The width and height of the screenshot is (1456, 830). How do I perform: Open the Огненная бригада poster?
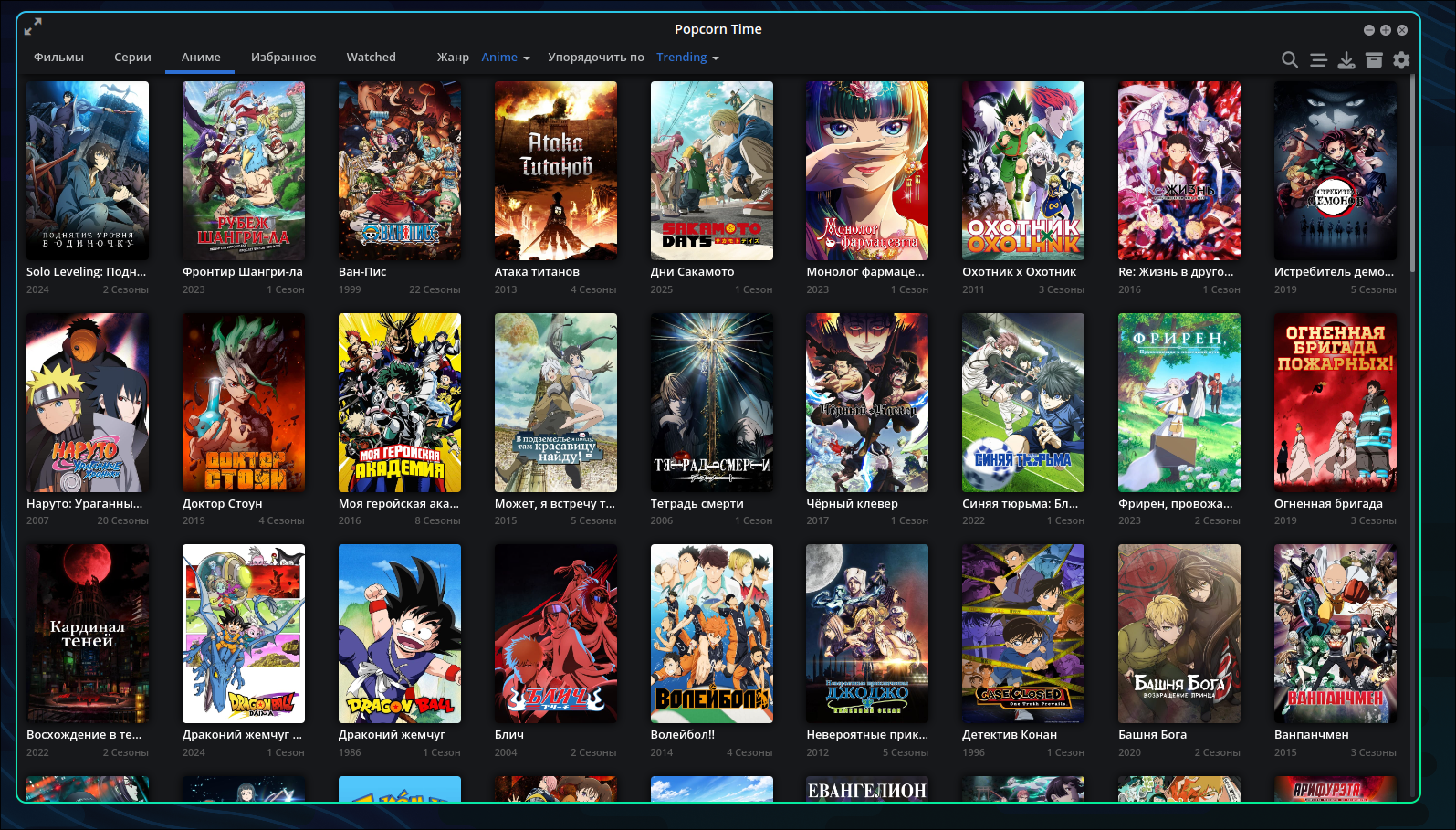1336,403
